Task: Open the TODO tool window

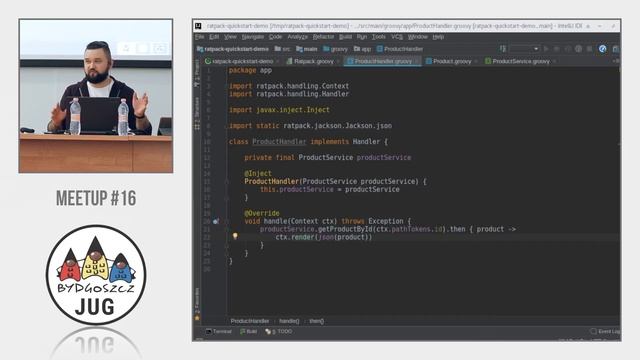Action: (x=279, y=331)
